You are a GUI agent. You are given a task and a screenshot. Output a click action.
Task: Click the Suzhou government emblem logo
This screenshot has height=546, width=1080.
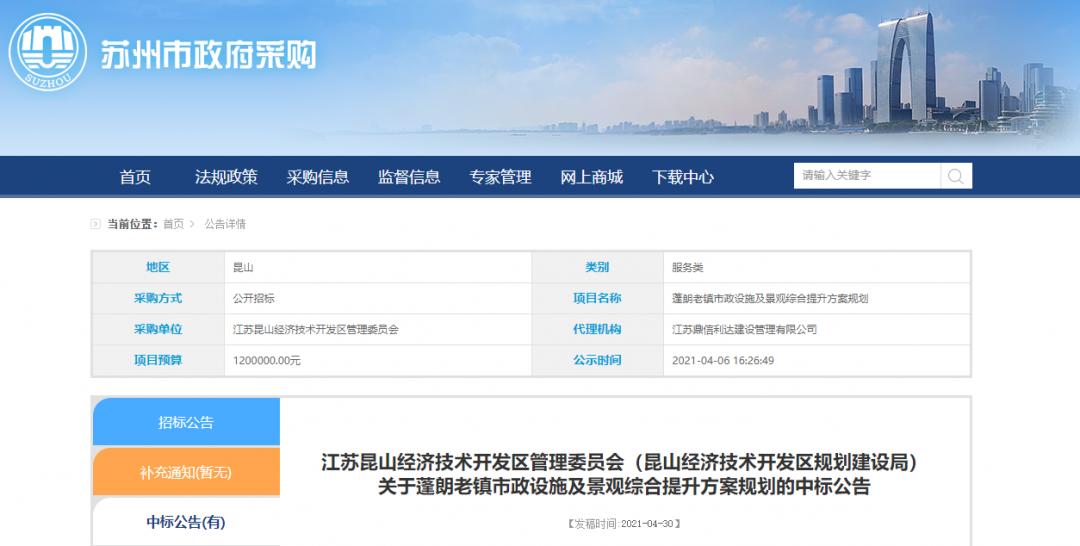click(x=48, y=52)
